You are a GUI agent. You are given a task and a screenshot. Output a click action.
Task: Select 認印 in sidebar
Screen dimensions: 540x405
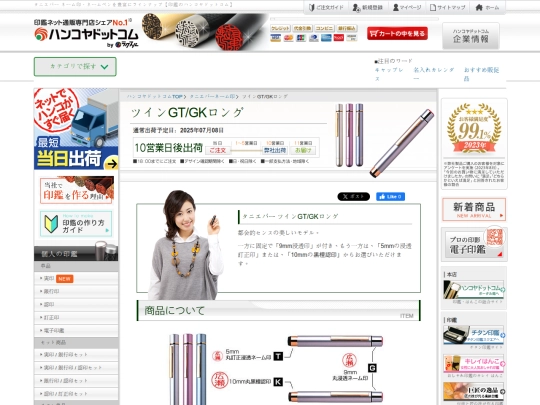(x=76, y=304)
